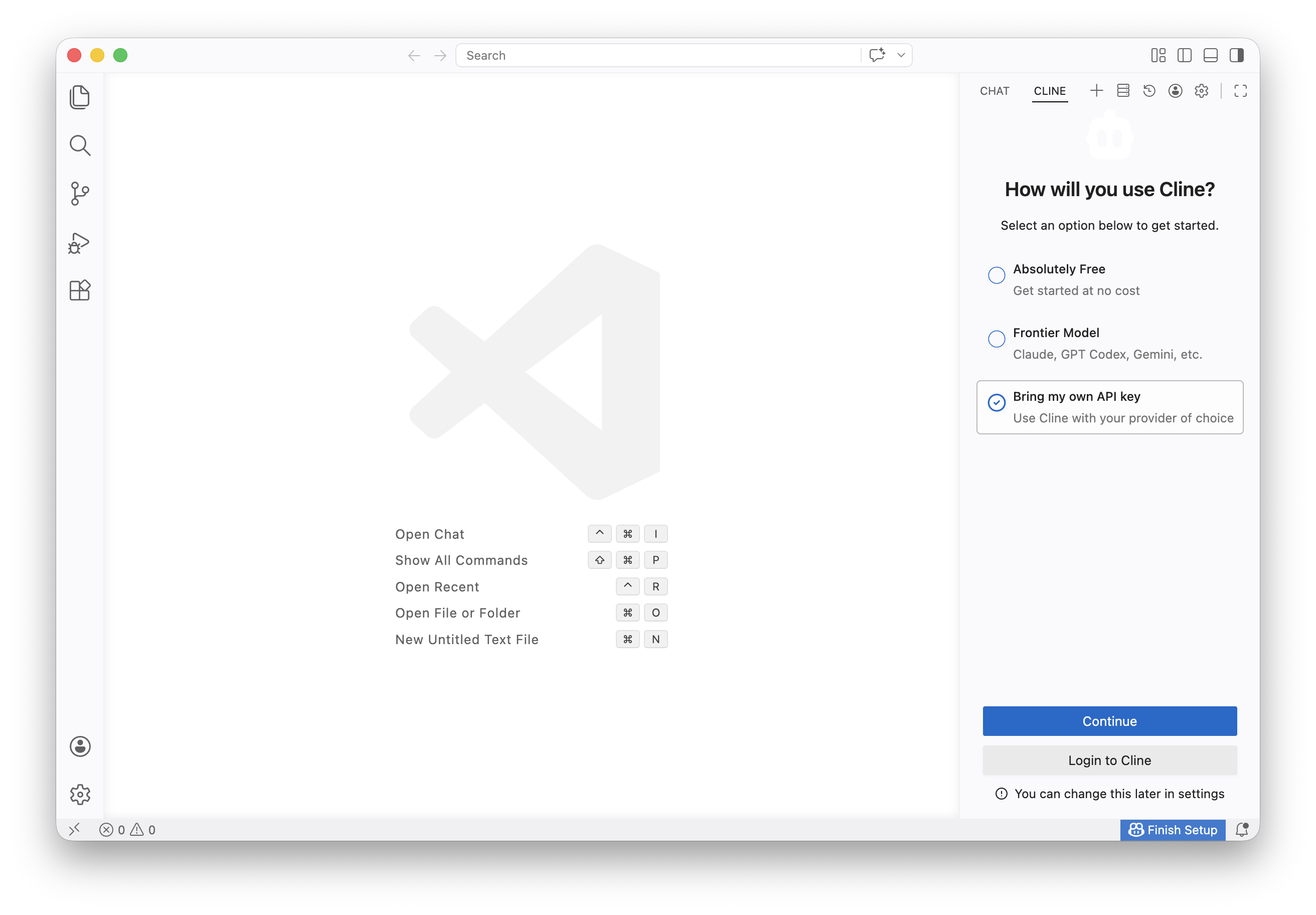Viewport: 1316px width, 915px height.
Task: Toggle the bottom panel
Action: coord(1211,55)
